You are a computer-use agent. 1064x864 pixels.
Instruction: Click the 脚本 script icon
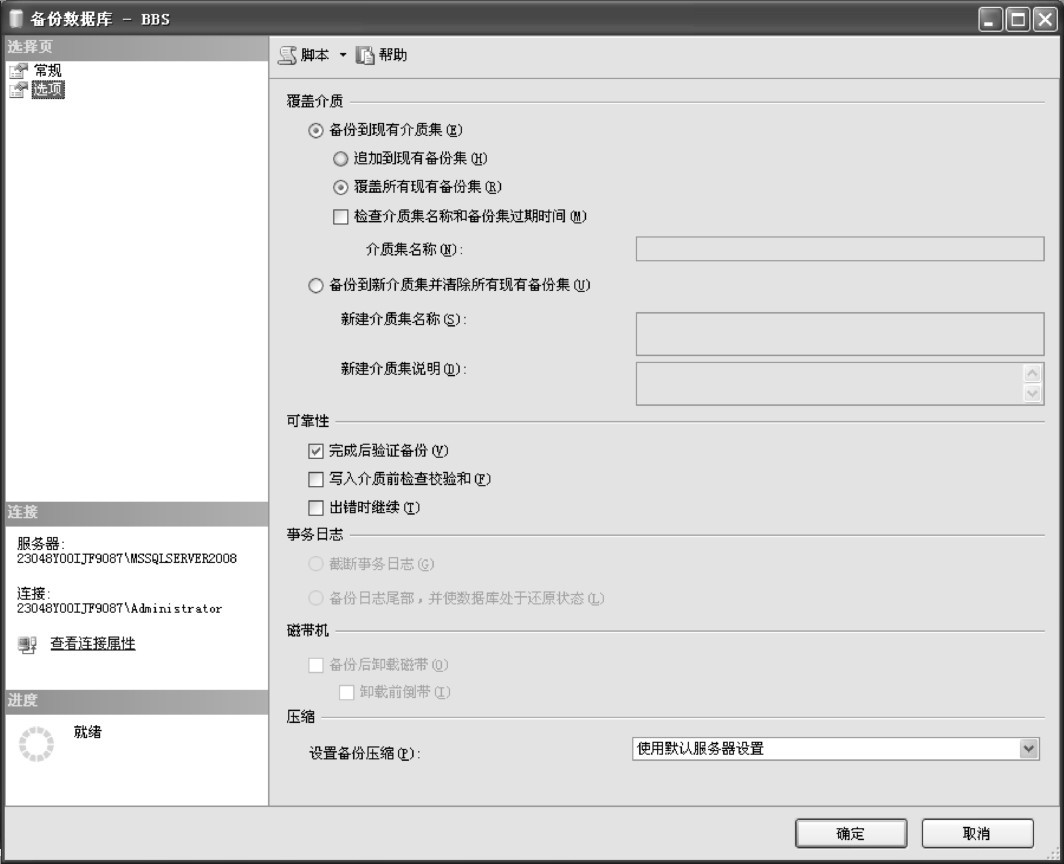coord(288,55)
